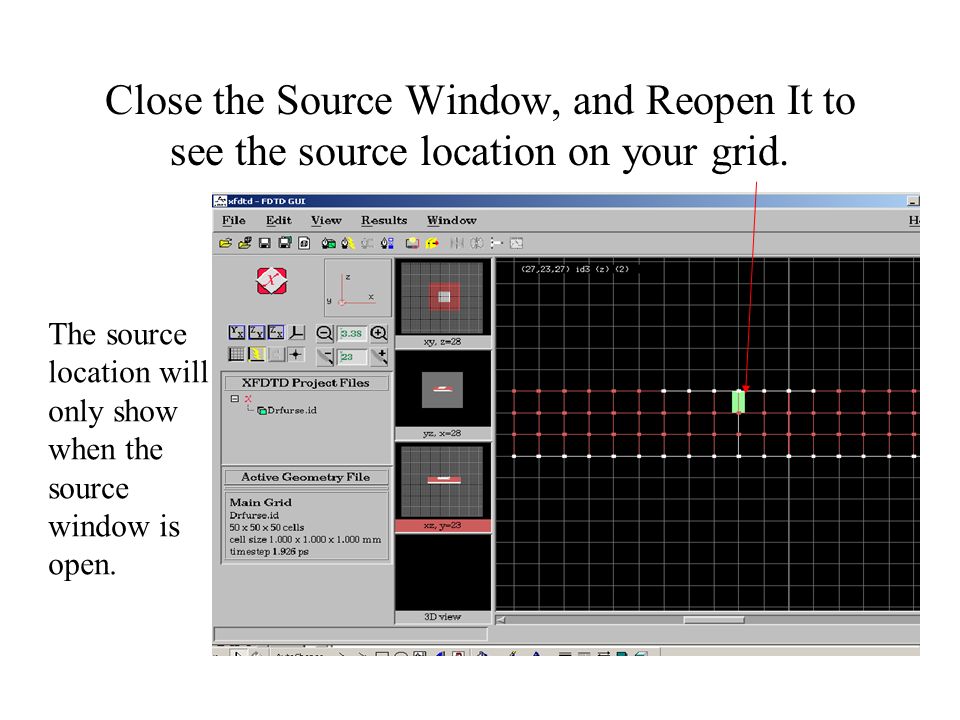Click the scrollbar left arrow under grid

[501, 620]
